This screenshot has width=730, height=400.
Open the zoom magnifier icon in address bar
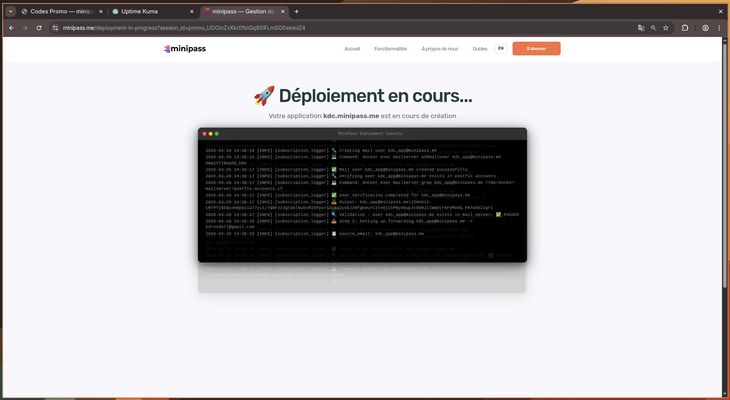coord(653,28)
